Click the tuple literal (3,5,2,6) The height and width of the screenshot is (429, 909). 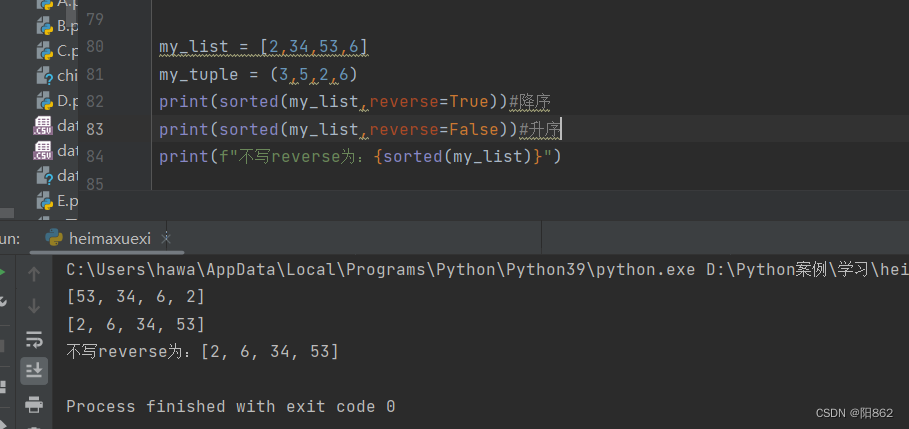pos(314,75)
